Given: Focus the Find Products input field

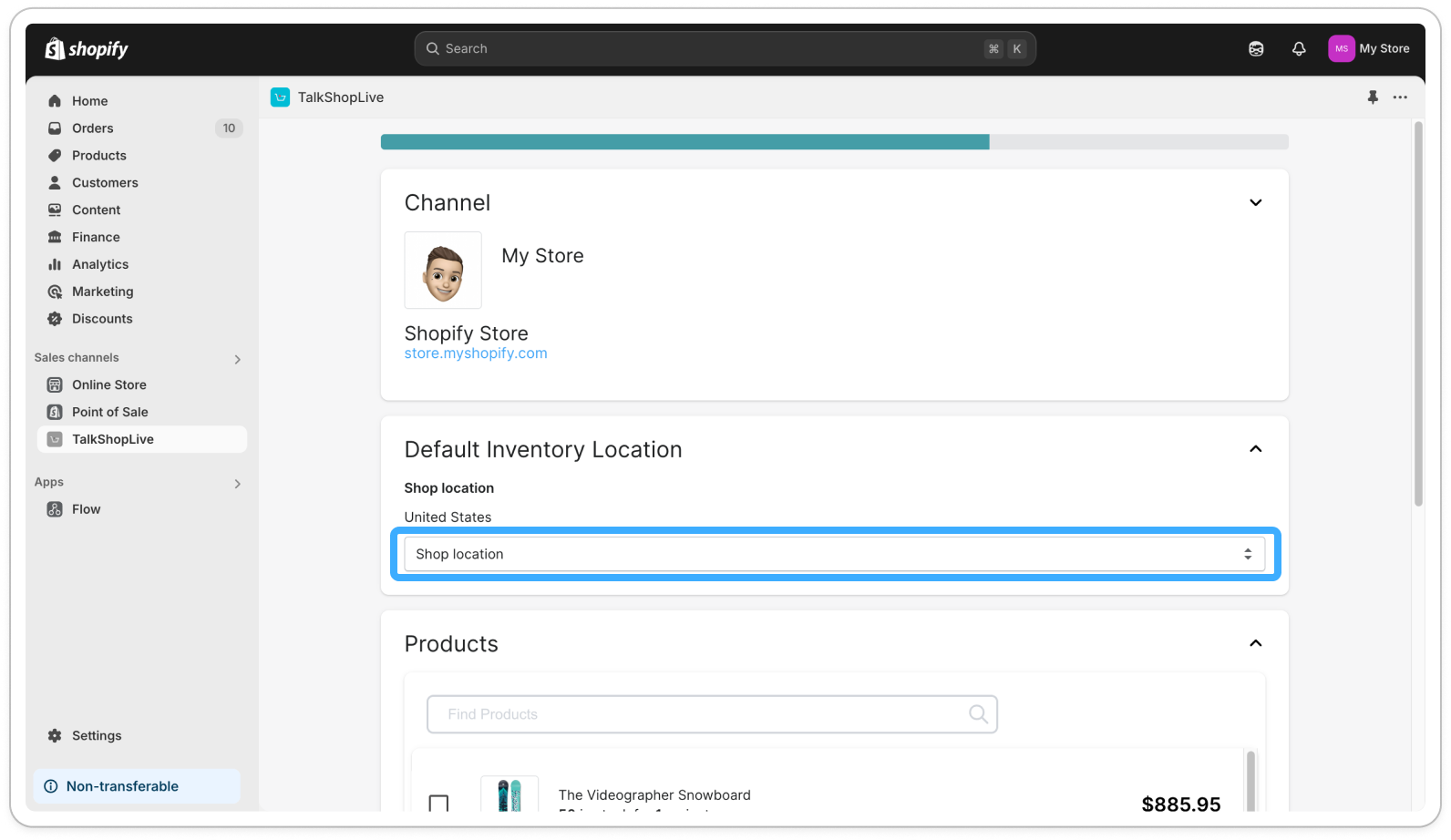Looking at the screenshot, I should click(x=712, y=714).
